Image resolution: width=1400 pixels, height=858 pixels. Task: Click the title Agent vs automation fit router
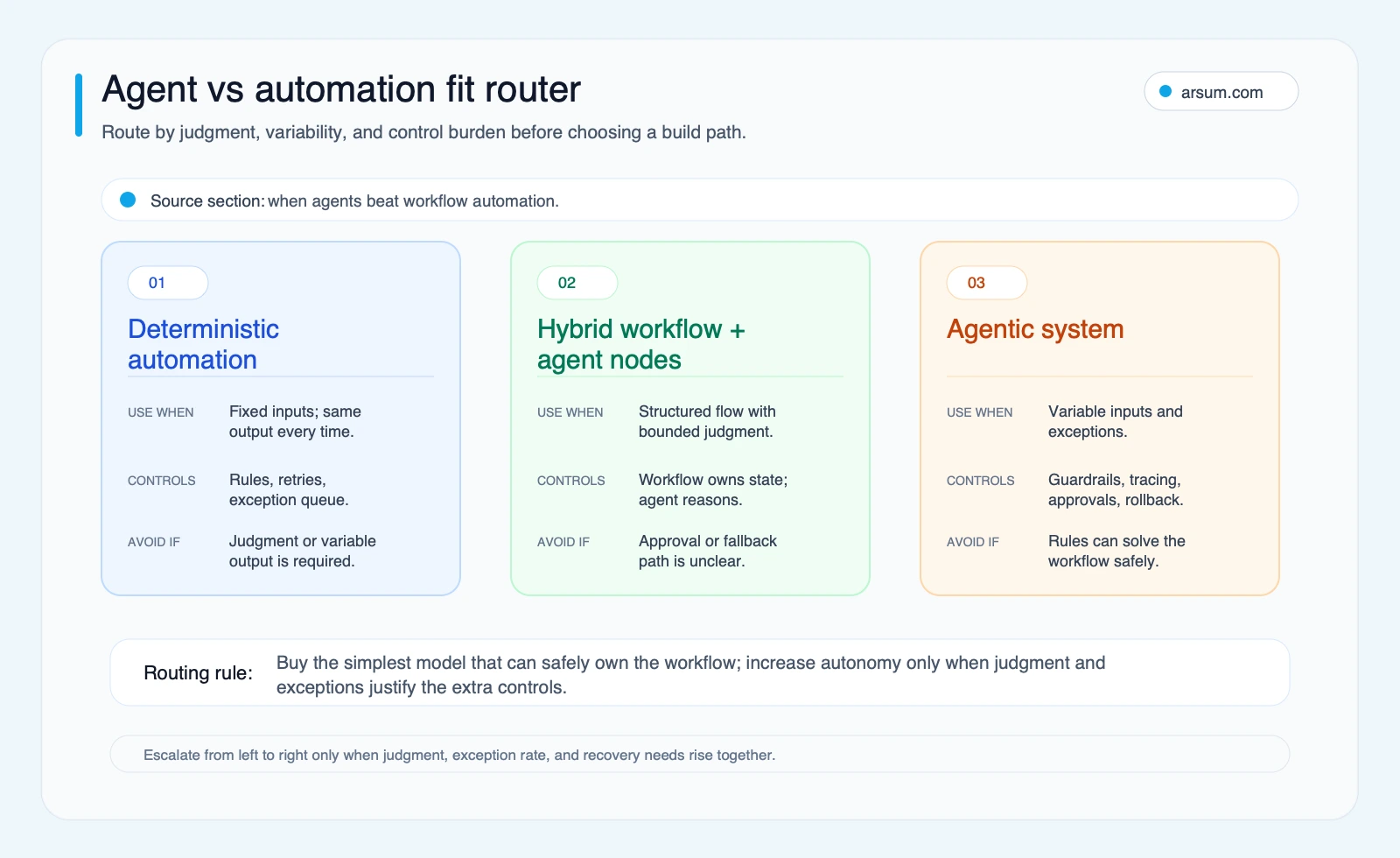click(341, 89)
